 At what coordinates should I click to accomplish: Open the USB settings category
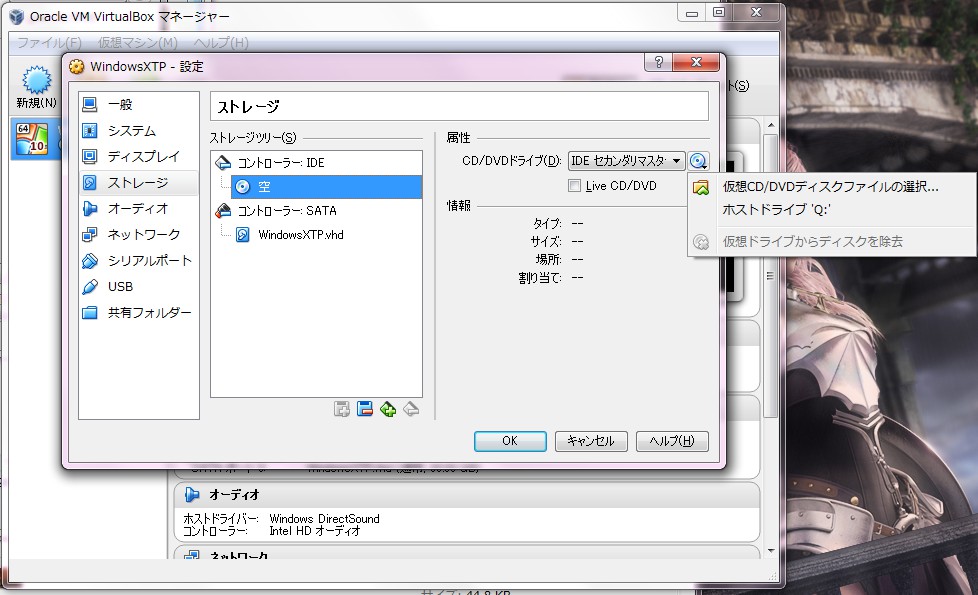[x=138, y=286]
